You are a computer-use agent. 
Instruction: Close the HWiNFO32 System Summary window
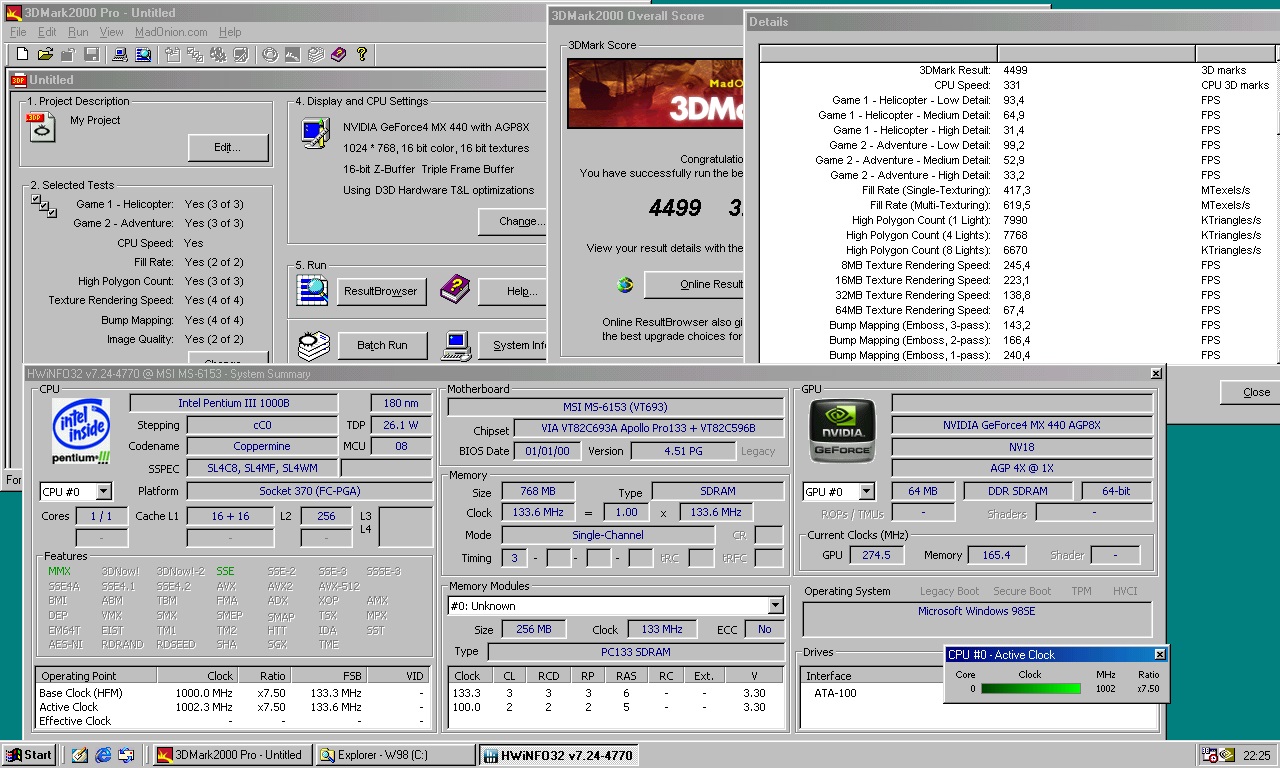[x=1156, y=373]
